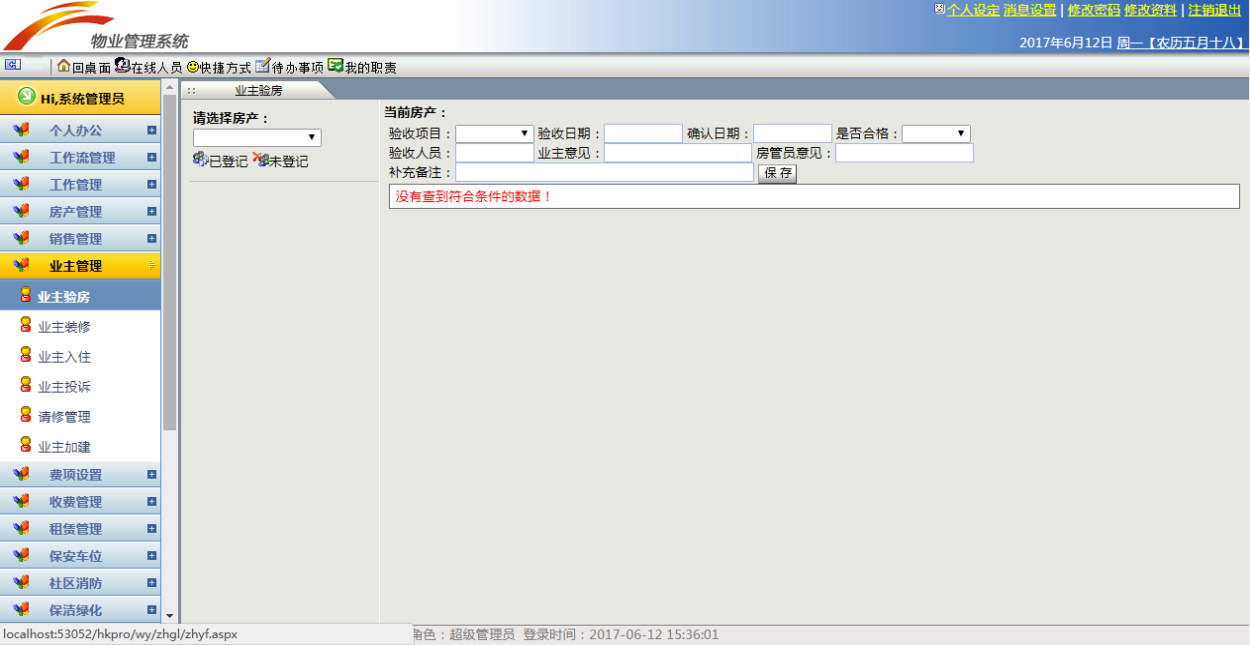Click the 已登记 registered icon
The width and height of the screenshot is (1250, 645).
(x=200, y=160)
